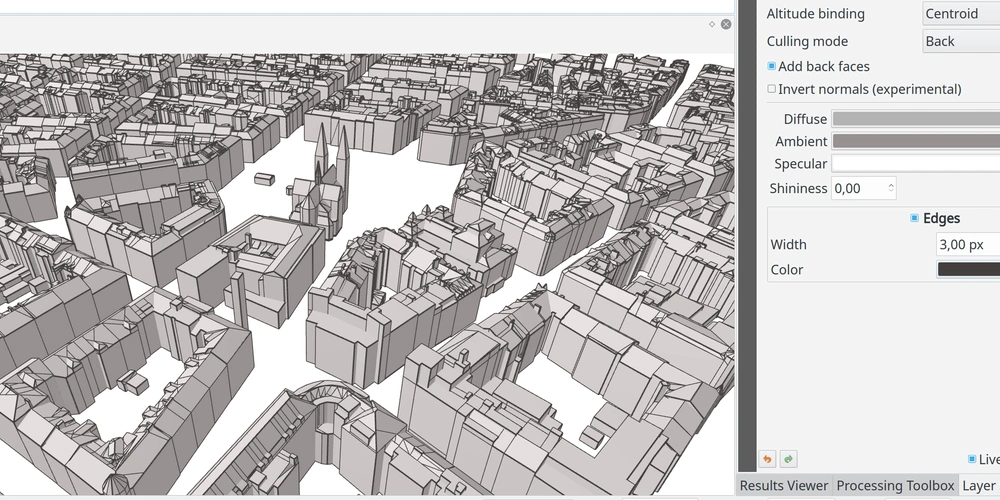Viewport: 1000px width, 500px height.
Task: Close the 3D map view panel
Action: point(726,24)
